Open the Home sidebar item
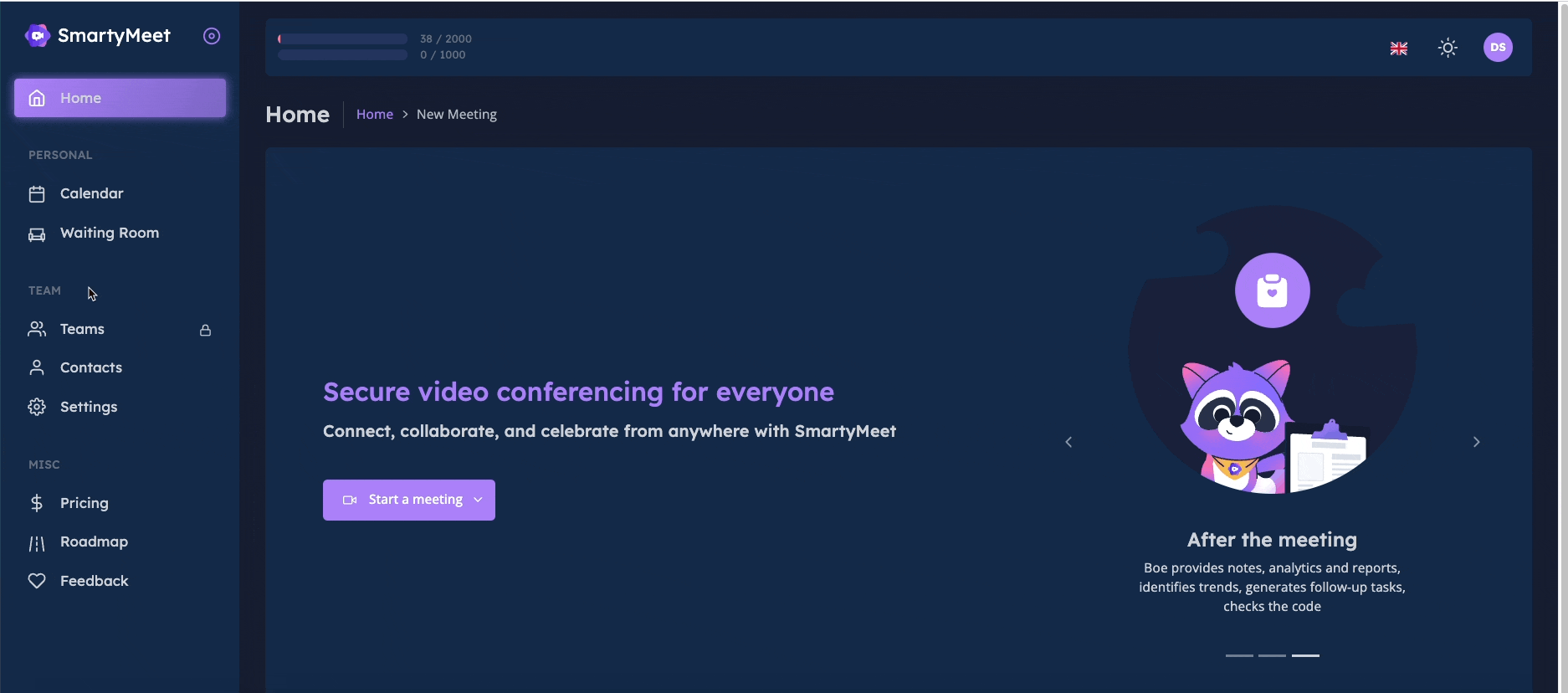Screen dimensions: 1568x693 (120, 98)
